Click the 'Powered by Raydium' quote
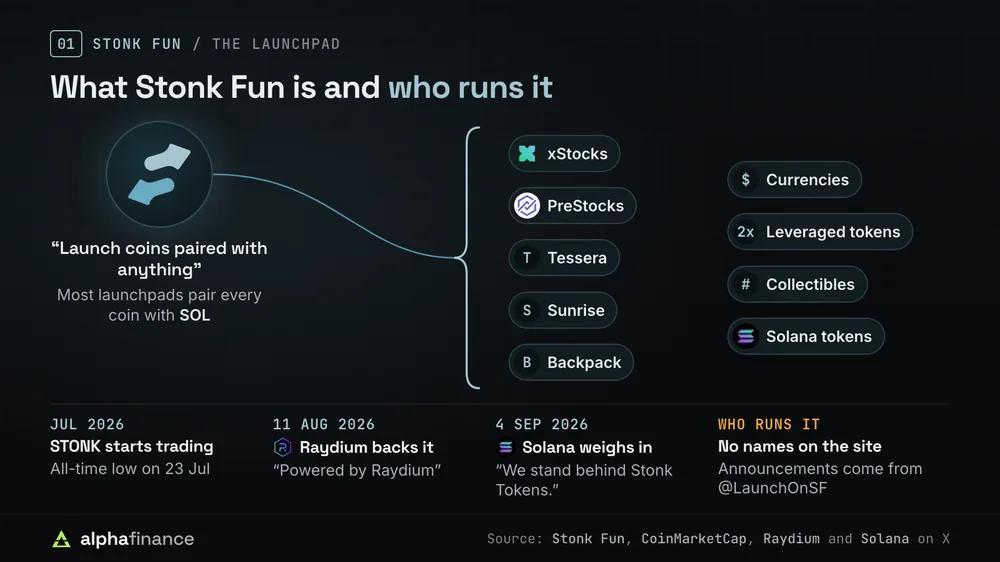1000x562 pixels. pos(357,470)
